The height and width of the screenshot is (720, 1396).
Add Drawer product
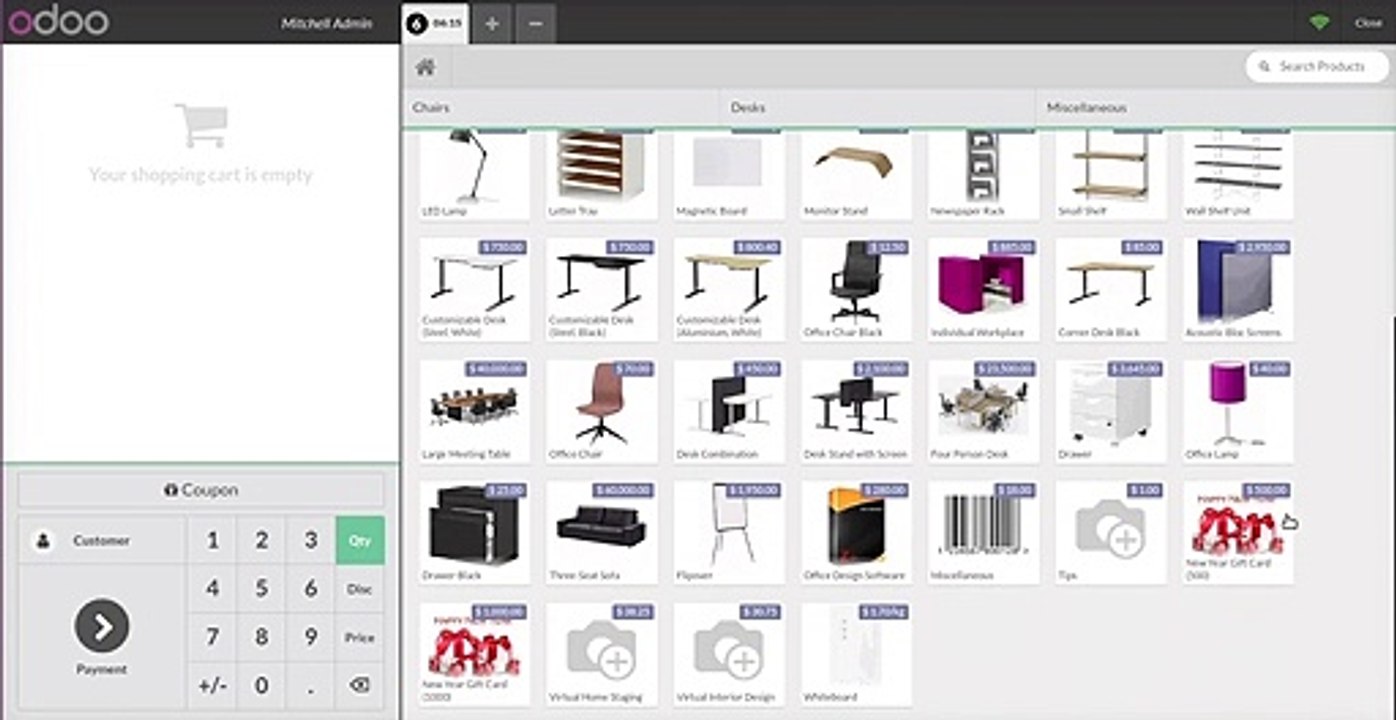[x=1111, y=411]
